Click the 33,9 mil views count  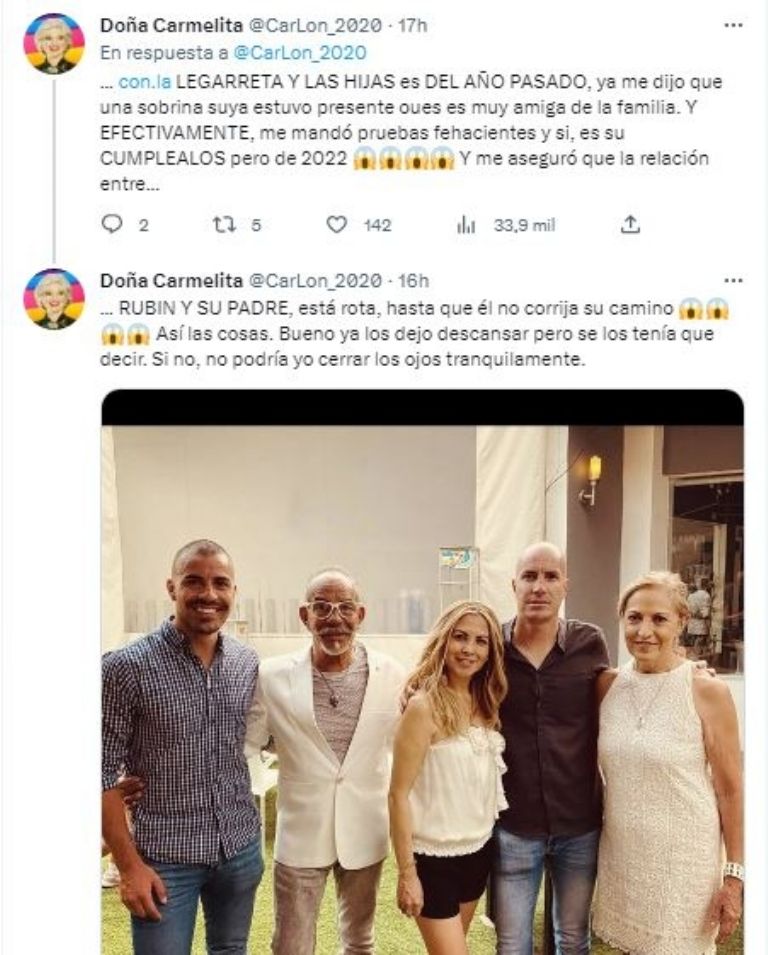coord(523,225)
